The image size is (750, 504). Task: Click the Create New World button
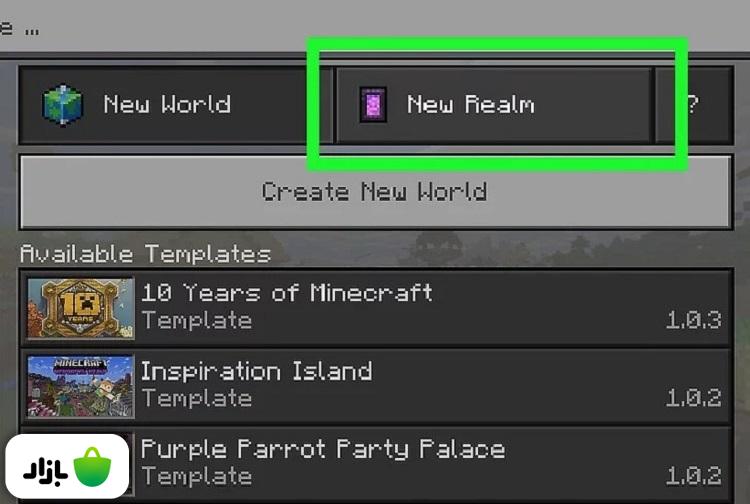click(x=375, y=192)
